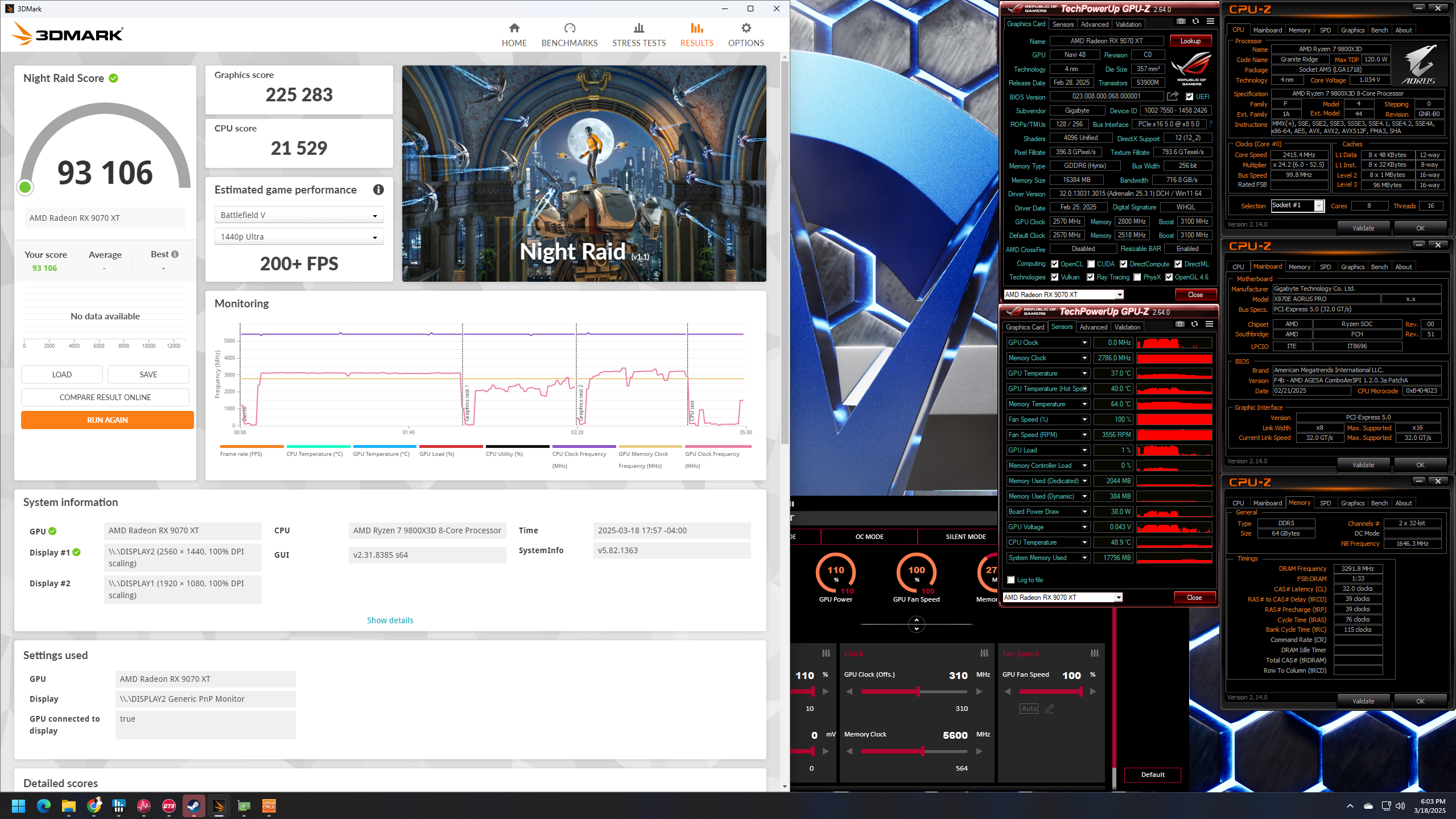
Task: Open Fan Speed panel settings sliders icon
Action: point(1095,653)
